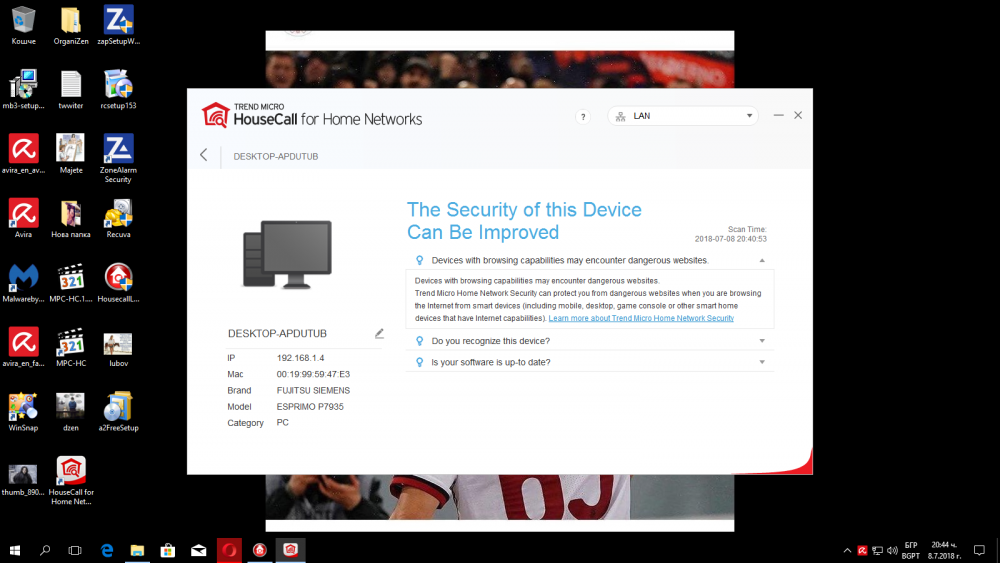1000x563 pixels.
Task: Open the zapSetupW installer icon
Action: pyautogui.click(x=119, y=26)
